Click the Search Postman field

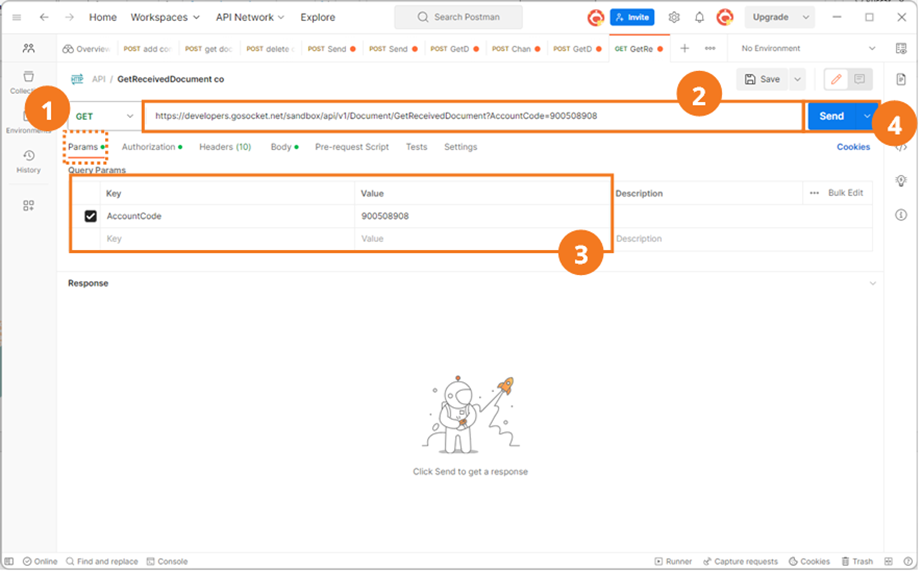click(x=458, y=17)
